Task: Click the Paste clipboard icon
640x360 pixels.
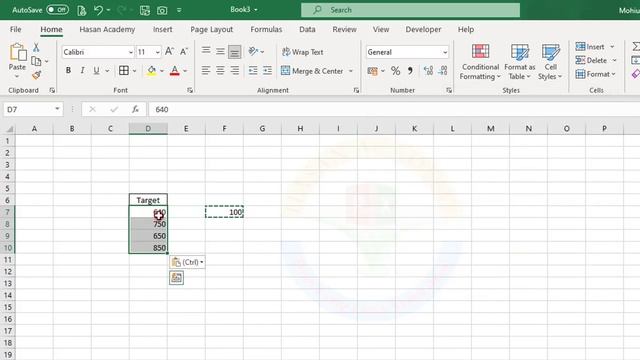Action: tap(17, 52)
